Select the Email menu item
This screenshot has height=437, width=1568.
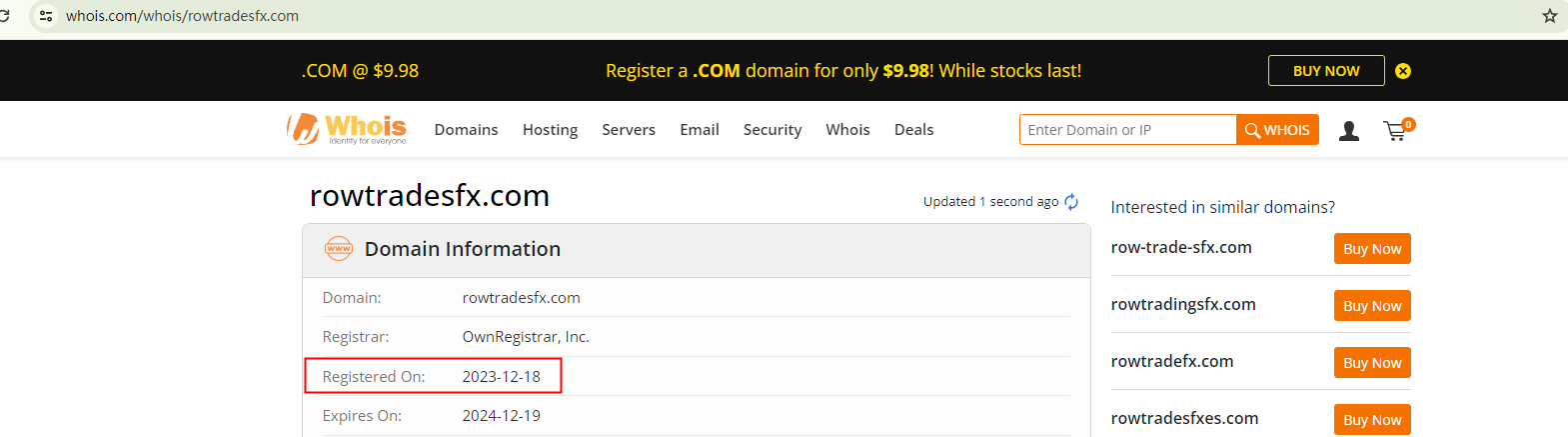[x=700, y=130]
